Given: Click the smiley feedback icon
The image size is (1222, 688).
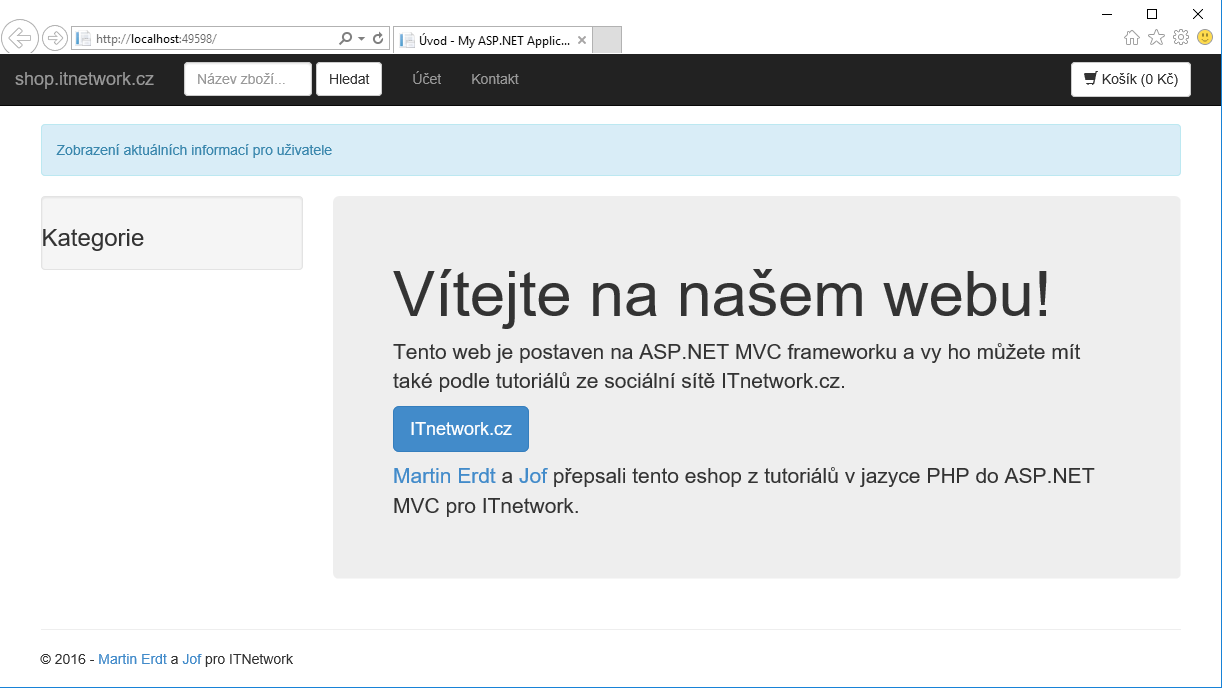Looking at the screenshot, I should coord(1205,38).
